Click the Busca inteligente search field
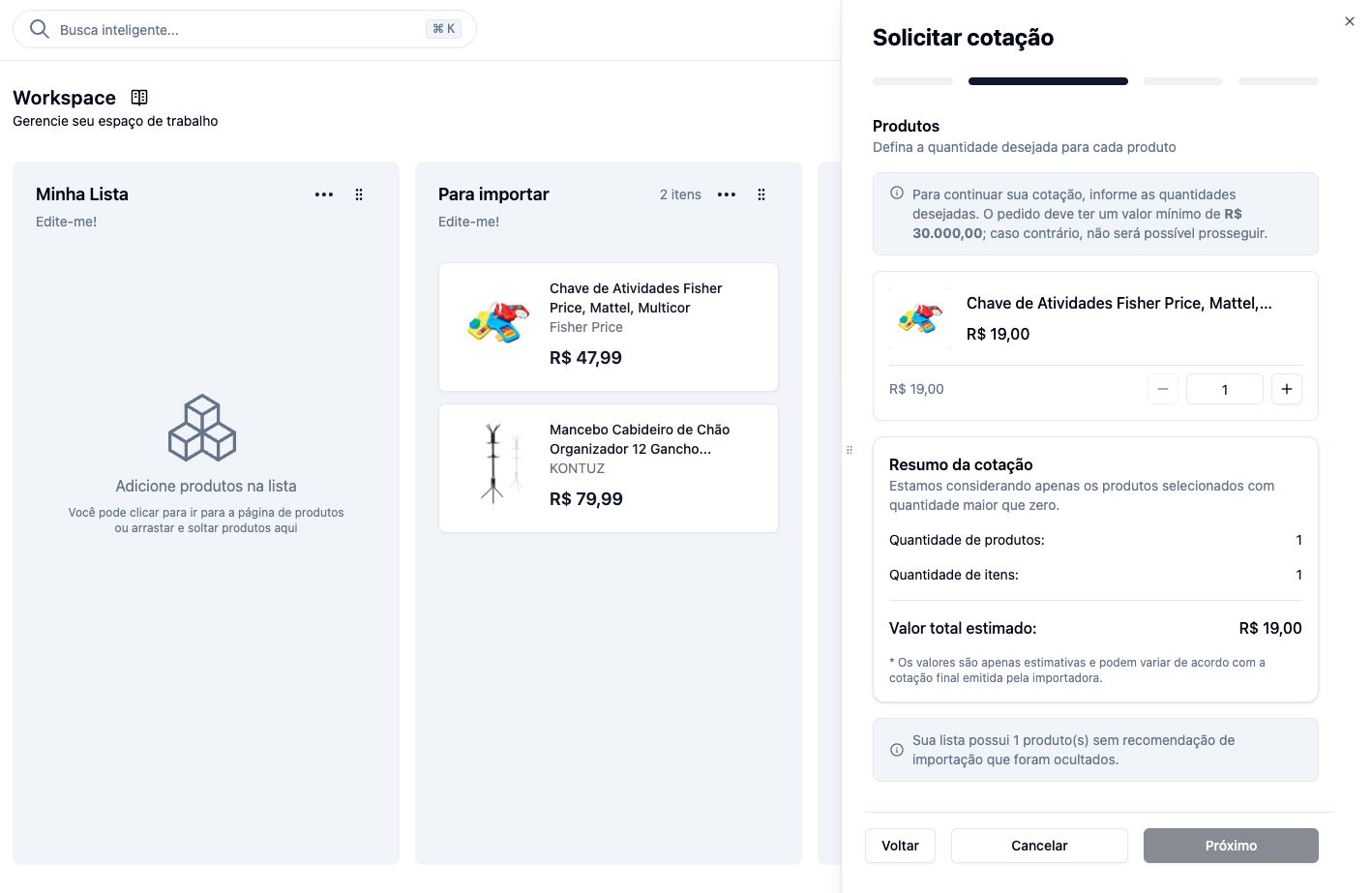This screenshot has width=1372, height=893. (245, 29)
